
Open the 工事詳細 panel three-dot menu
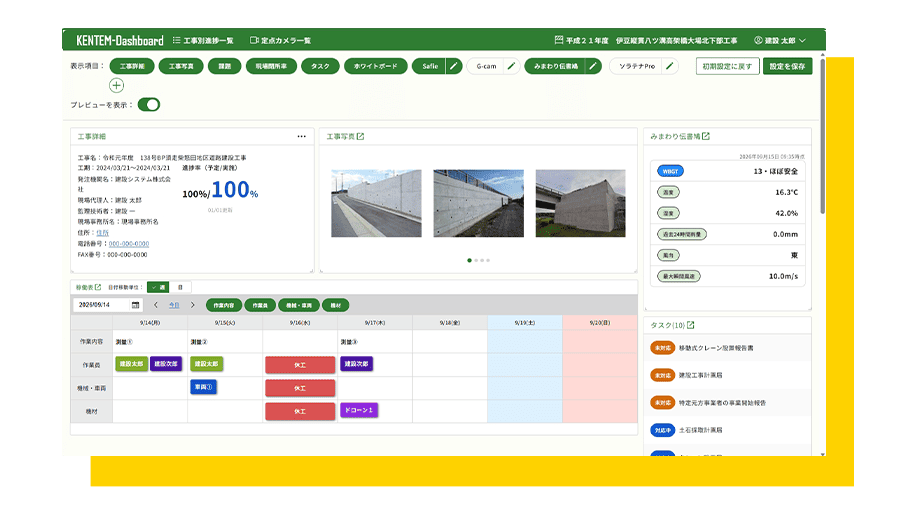pyautogui.click(x=301, y=136)
